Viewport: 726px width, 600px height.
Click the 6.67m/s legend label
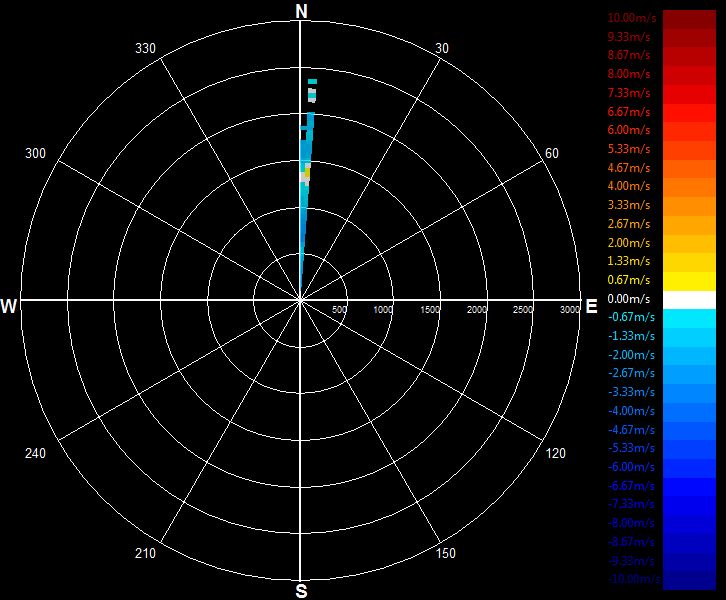(x=629, y=112)
